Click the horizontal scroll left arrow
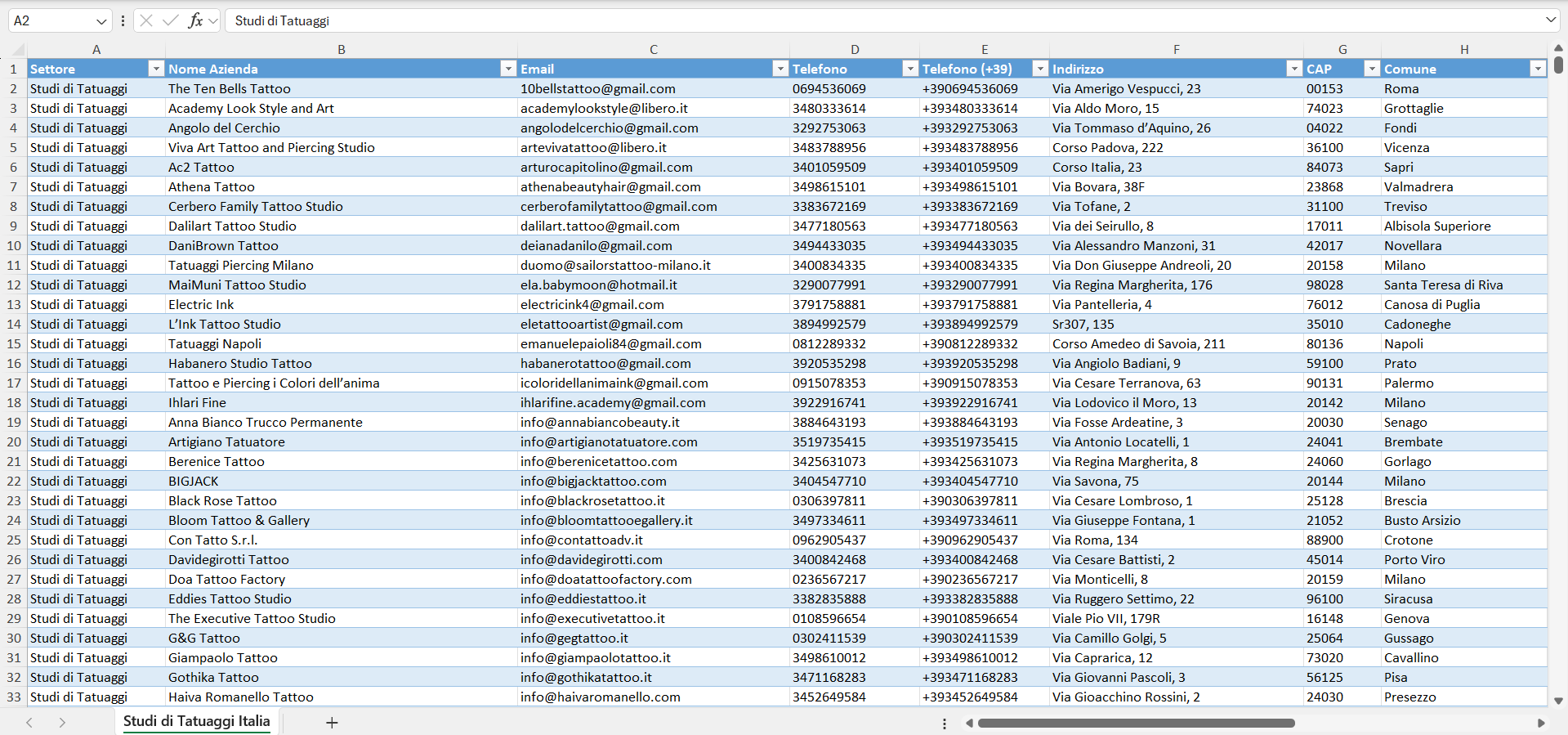1568x735 pixels. point(969,723)
